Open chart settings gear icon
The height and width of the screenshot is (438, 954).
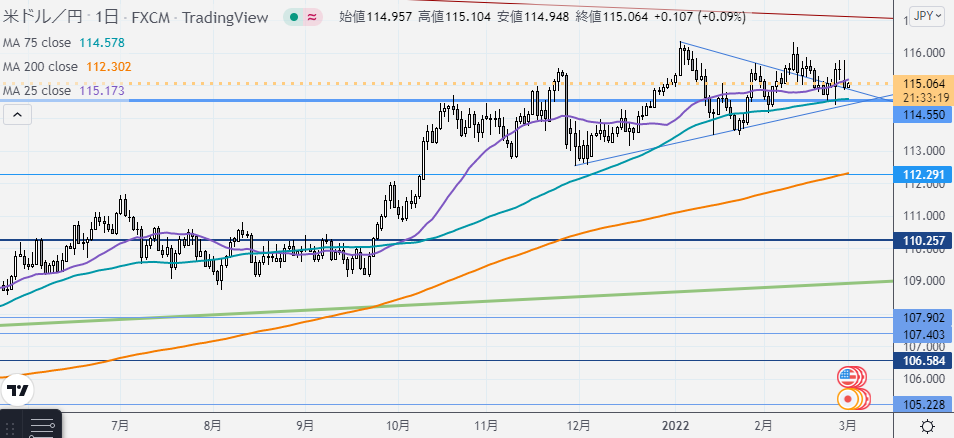point(927,425)
